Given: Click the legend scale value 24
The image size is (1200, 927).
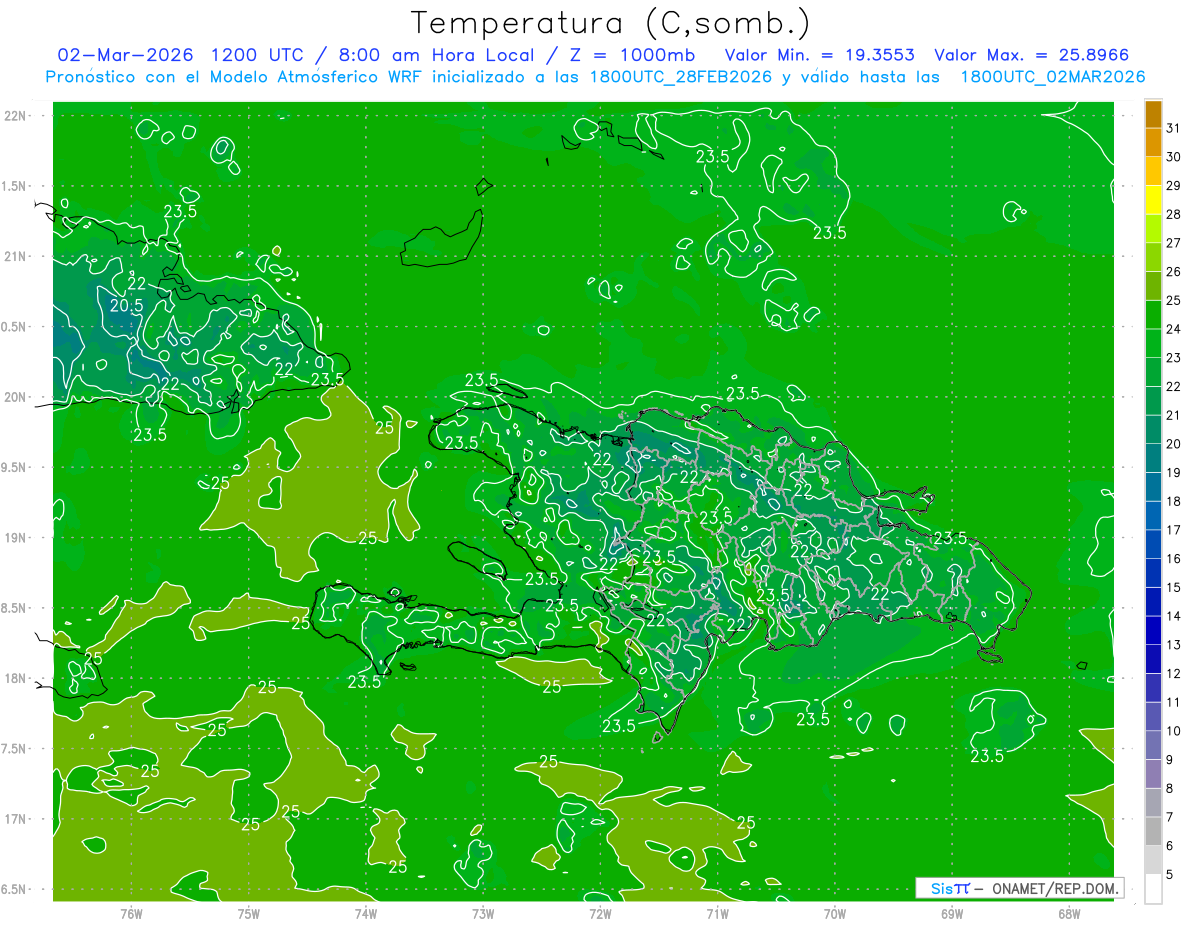Looking at the screenshot, I should pos(1174,329).
